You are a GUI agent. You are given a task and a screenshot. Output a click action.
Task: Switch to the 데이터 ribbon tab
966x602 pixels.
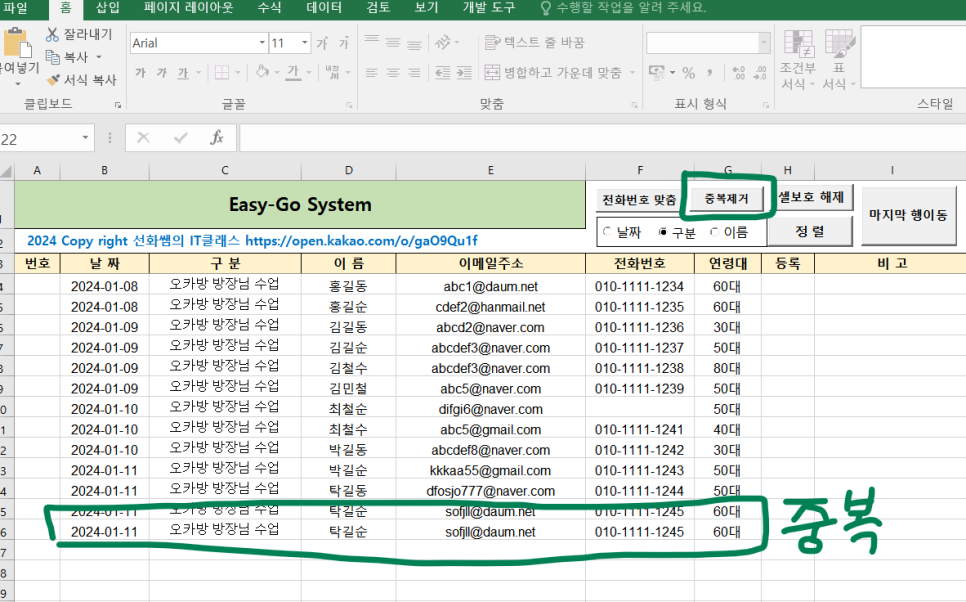click(x=324, y=8)
